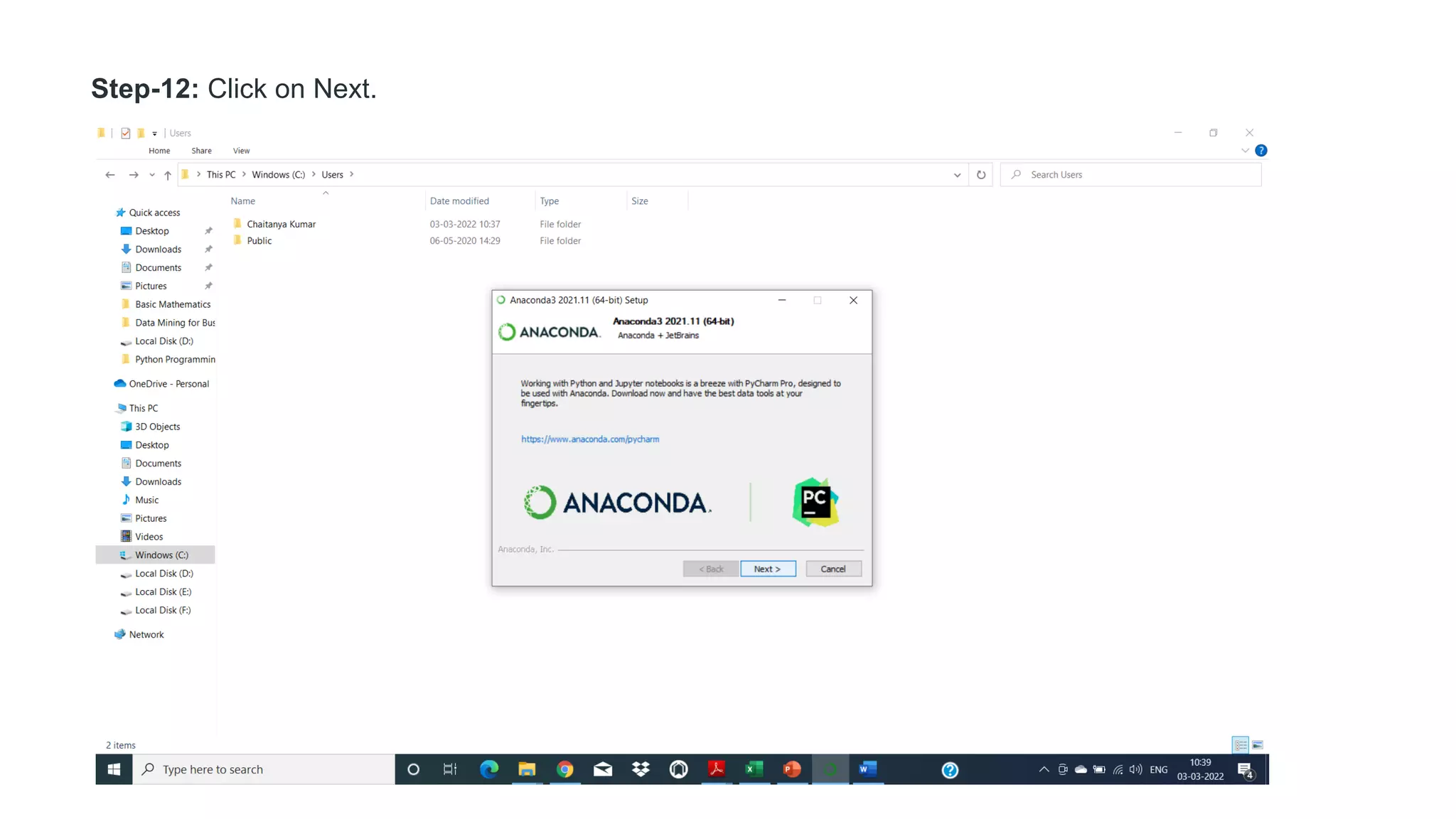Open Google Chrome from taskbar
This screenshot has height=819, width=1456.
click(565, 769)
